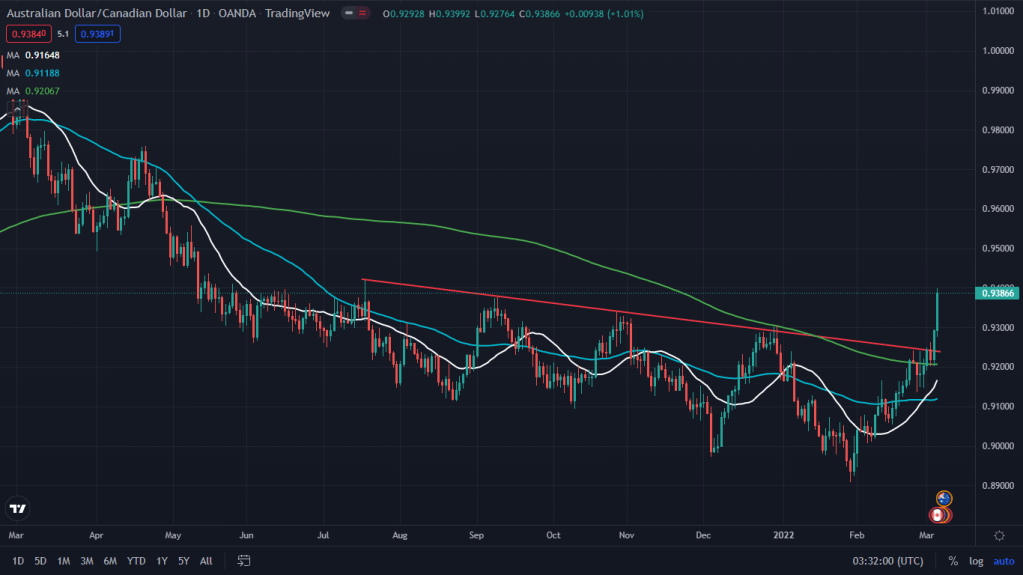Open the TradingView logo link
Screen dimensions: 1023x575
17,508
